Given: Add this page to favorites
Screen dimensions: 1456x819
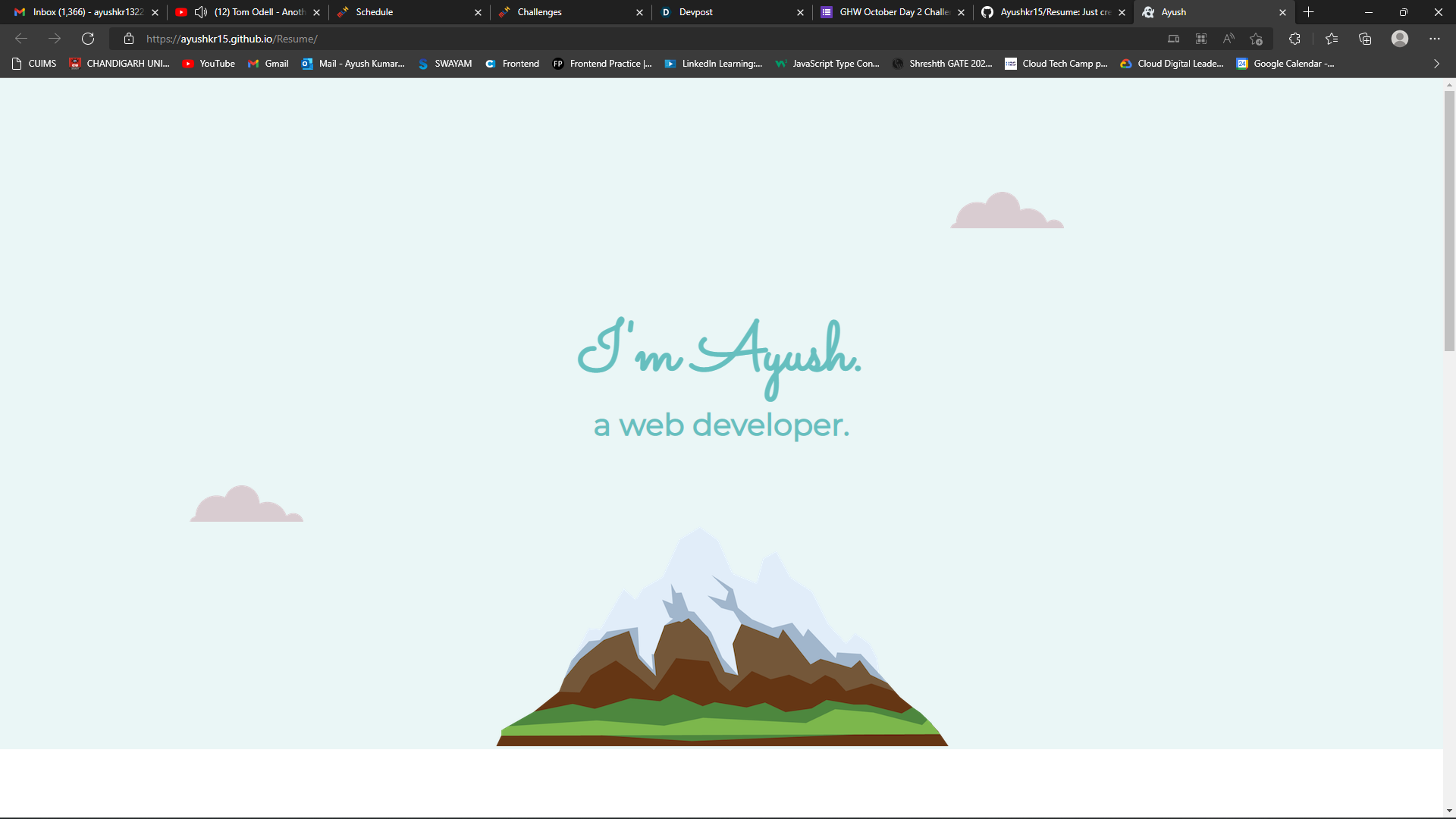Looking at the screenshot, I should pyautogui.click(x=1257, y=39).
